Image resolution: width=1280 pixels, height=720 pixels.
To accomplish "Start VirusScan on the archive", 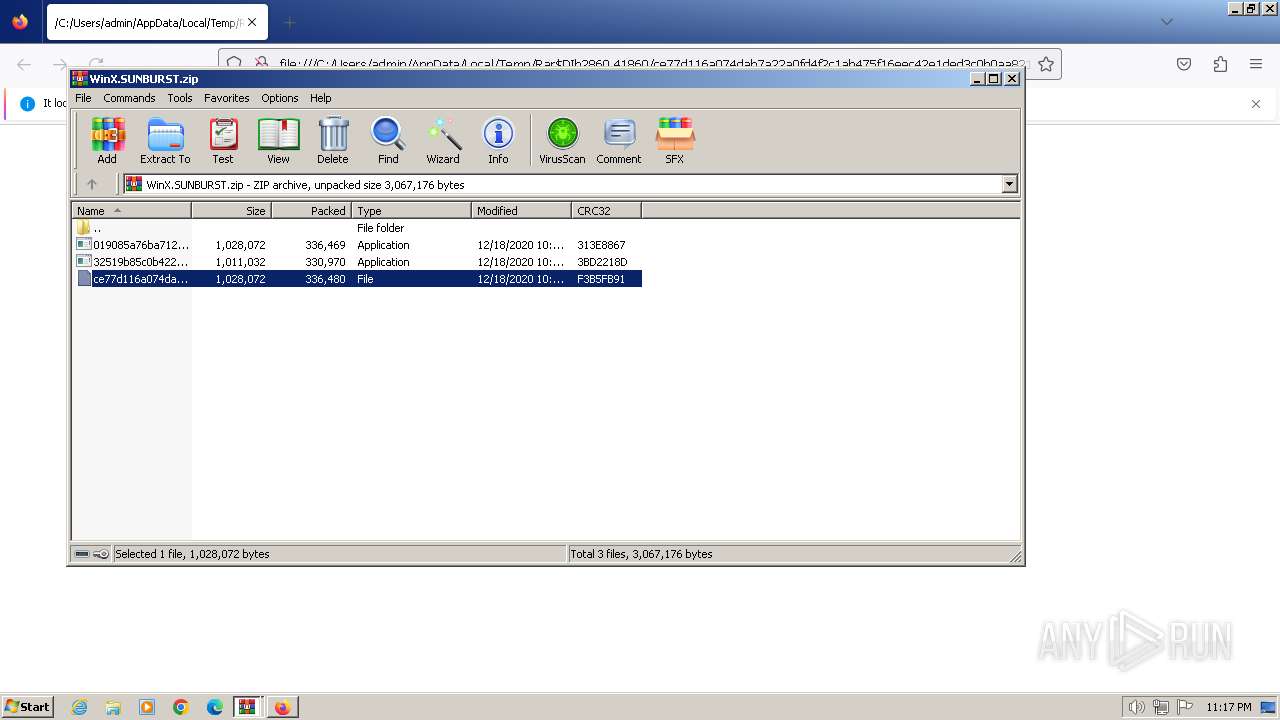I will click(x=562, y=140).
